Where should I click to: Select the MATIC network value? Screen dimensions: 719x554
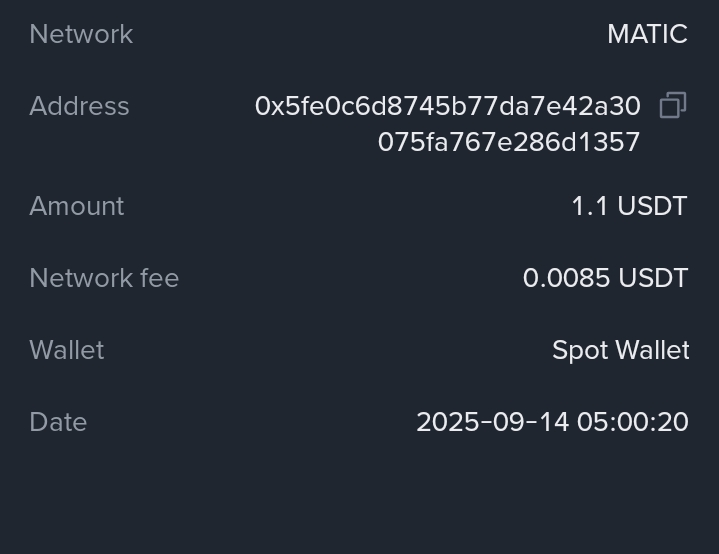pyautogui.click(x=647, y=34)
